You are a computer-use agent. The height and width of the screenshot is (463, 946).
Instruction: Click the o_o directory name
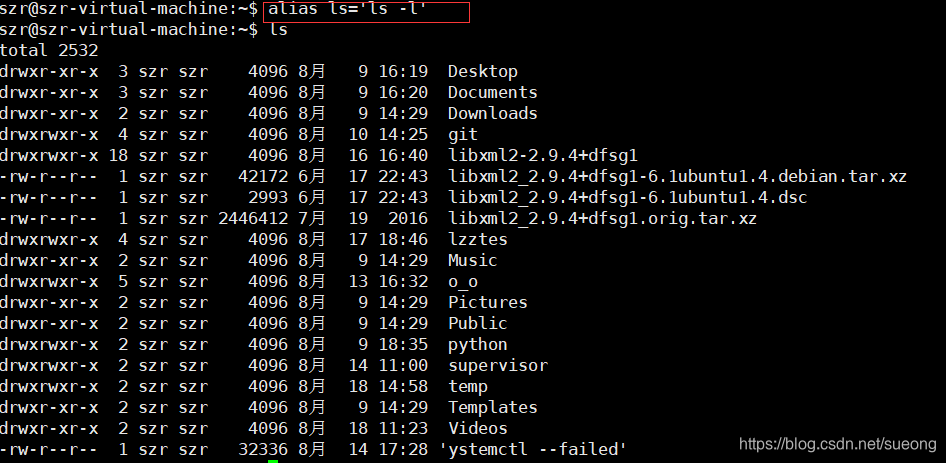pos(463,282)
